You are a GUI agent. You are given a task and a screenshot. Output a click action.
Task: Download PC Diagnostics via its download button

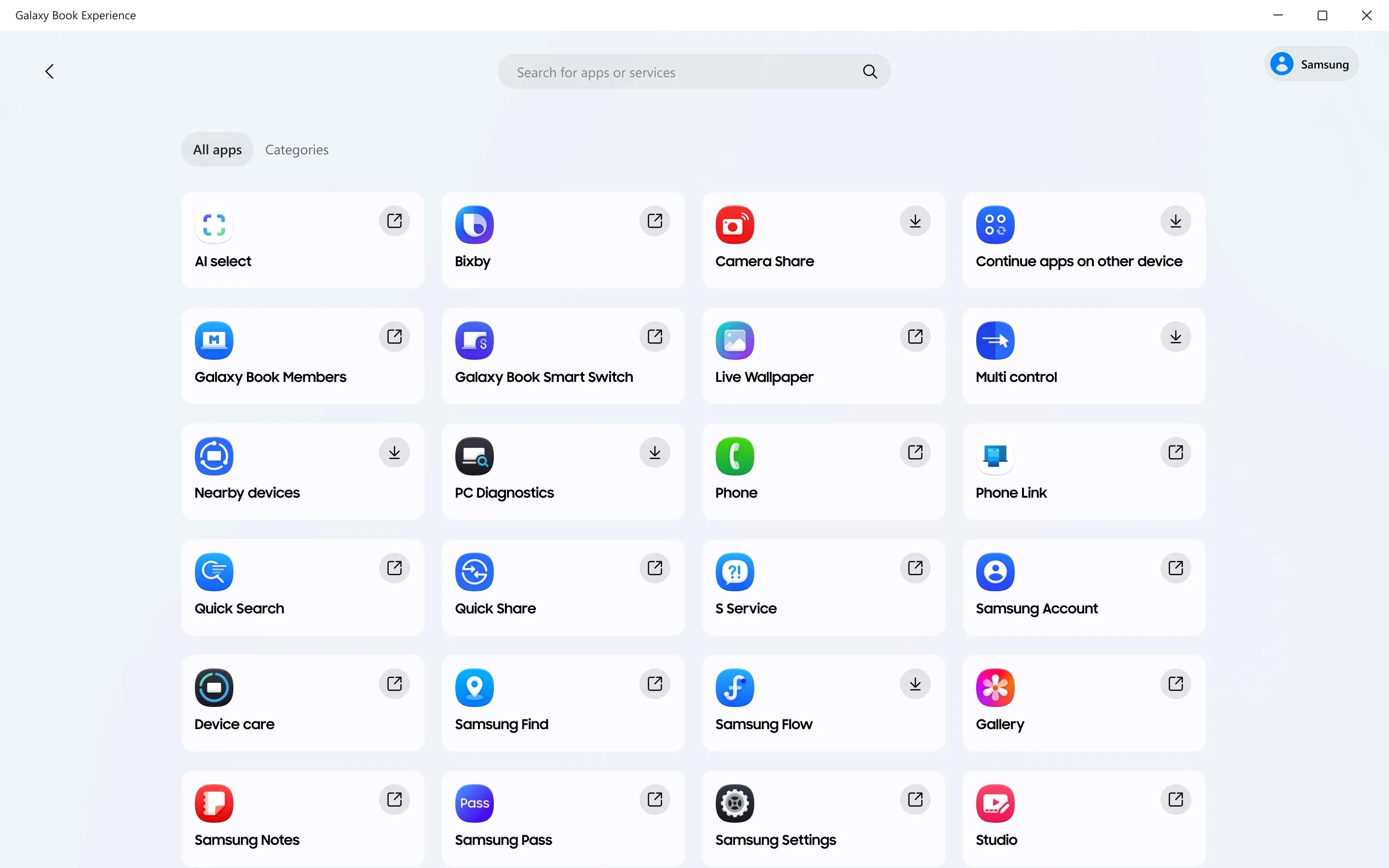(x=655, y=452)
